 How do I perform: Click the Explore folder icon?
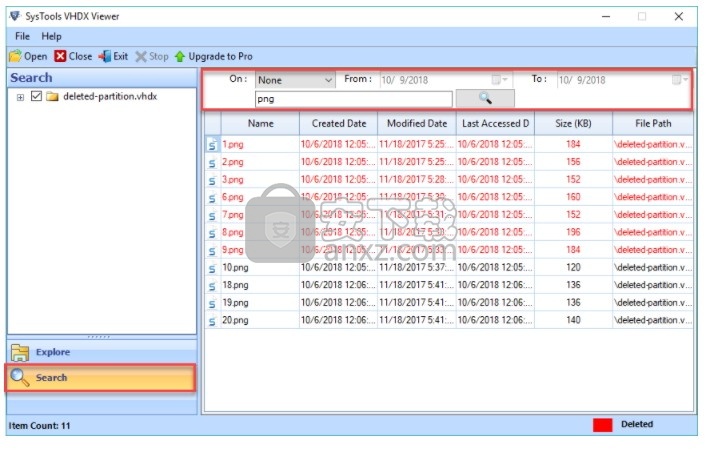20,353
